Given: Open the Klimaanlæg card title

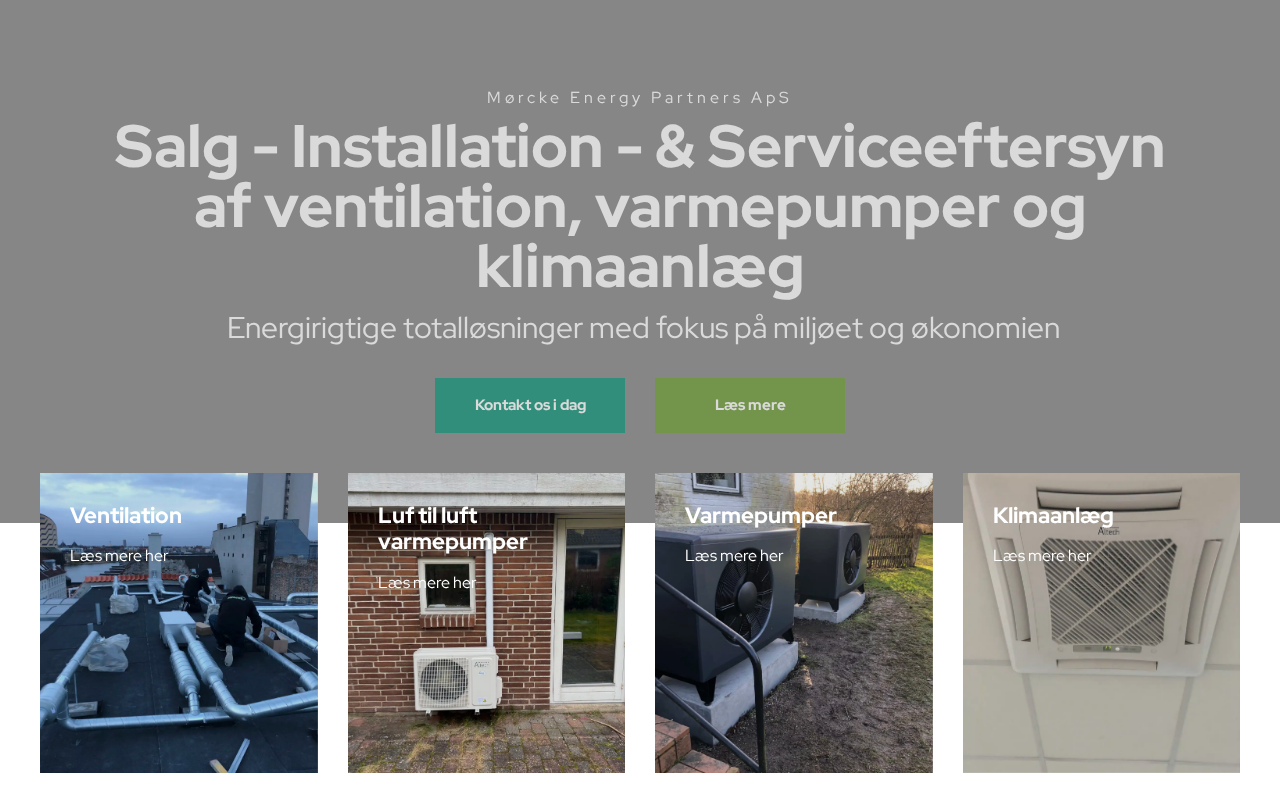Looking at the screenshot, I should [x=1053, y=516].
